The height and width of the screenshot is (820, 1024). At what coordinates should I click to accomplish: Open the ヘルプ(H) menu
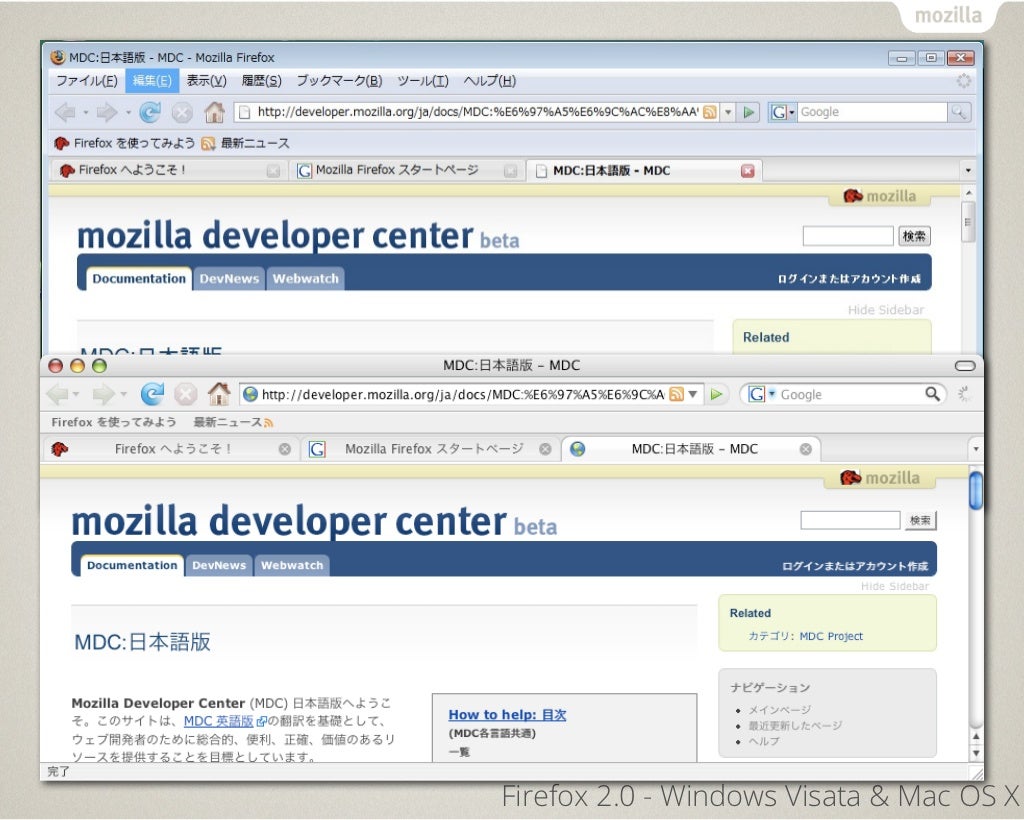[490, 81]
